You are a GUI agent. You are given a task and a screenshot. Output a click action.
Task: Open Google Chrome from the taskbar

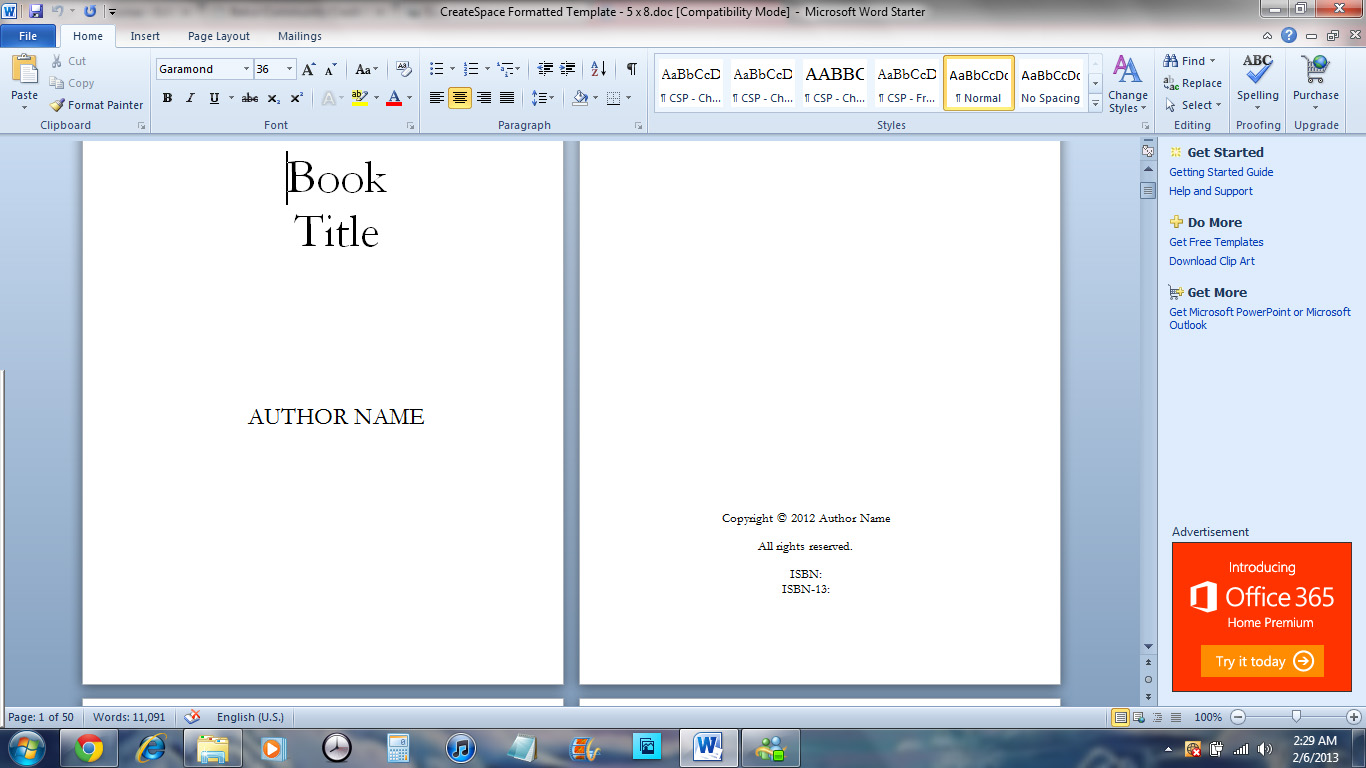click(89, 747)
